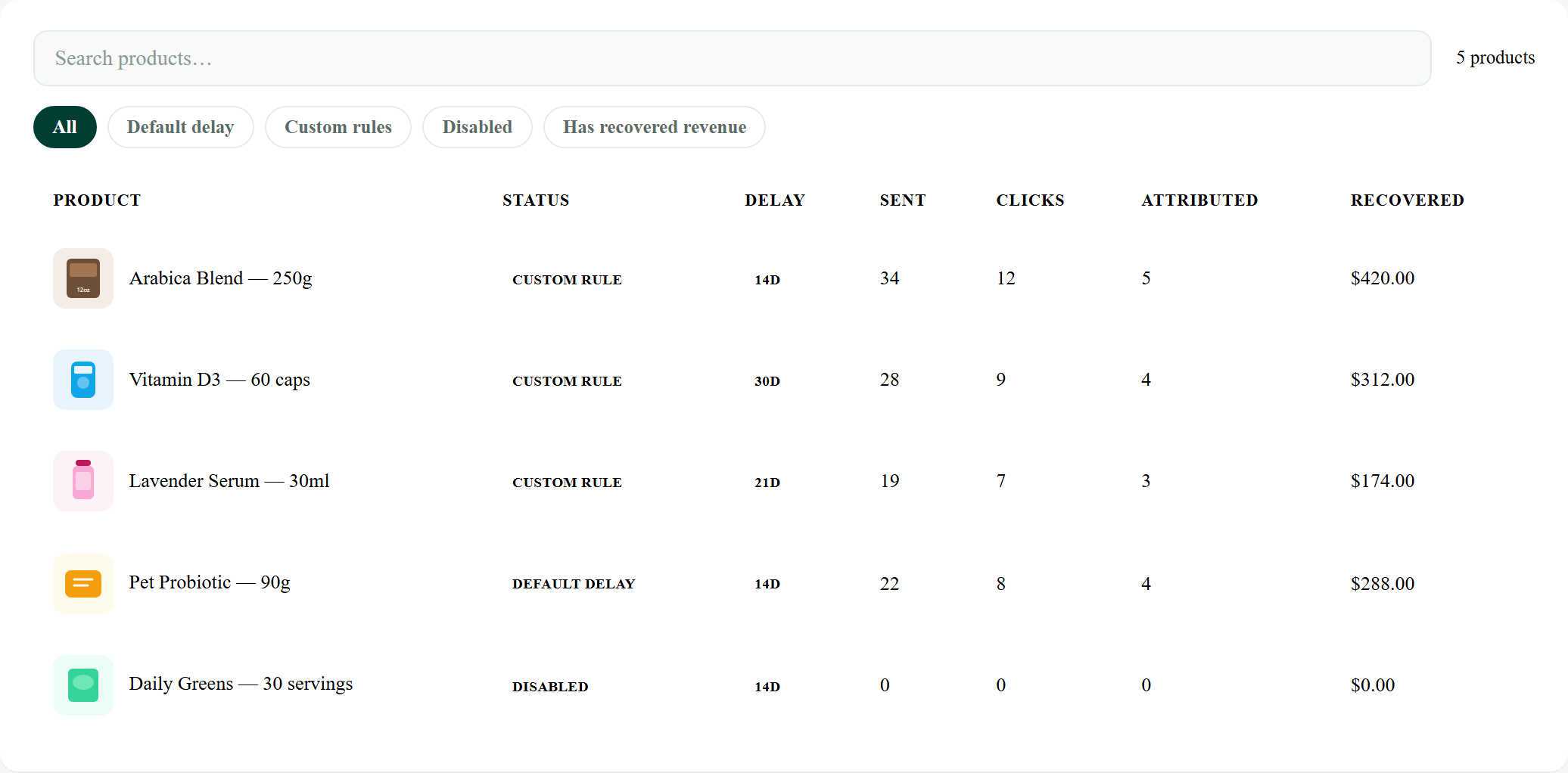Click the Lavender Serum pink bottle icon
Viewport: 1568px width, 773px height.
(83, 481)
